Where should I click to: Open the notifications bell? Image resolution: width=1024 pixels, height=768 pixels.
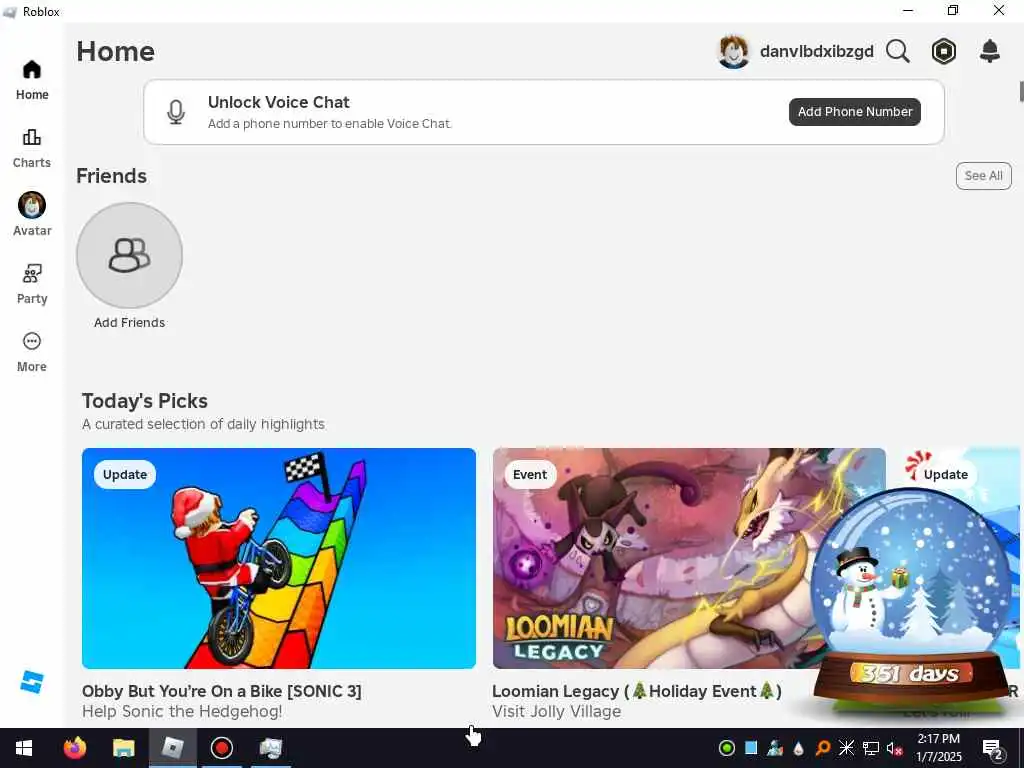990,51
